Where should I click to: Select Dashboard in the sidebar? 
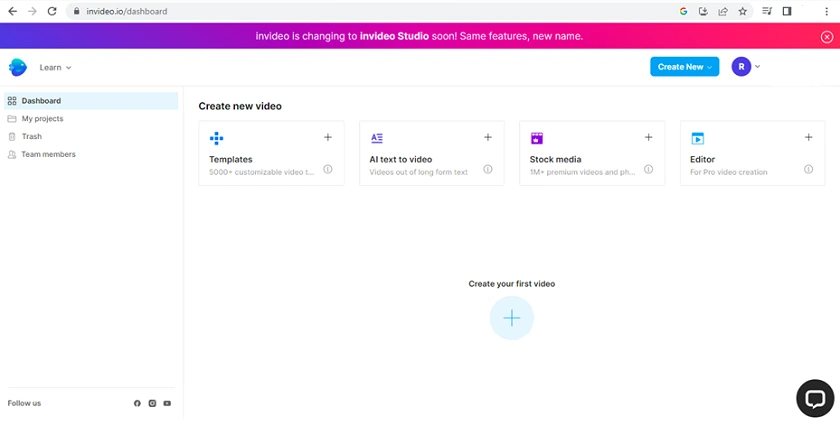click(x=91, y=101)
